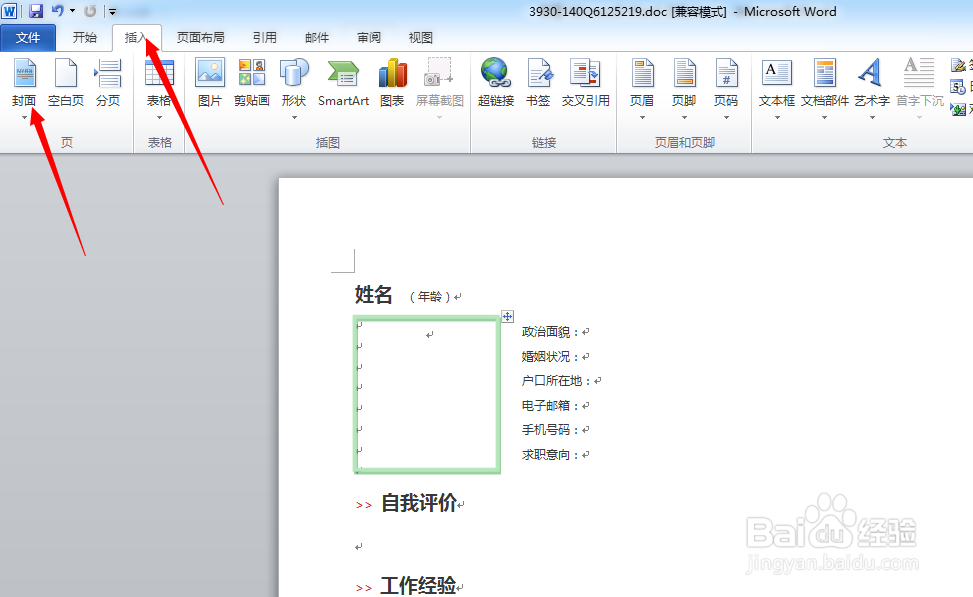Click inside the green photo placeholder box
Screen dimensions: 973x597
(428, 395)
